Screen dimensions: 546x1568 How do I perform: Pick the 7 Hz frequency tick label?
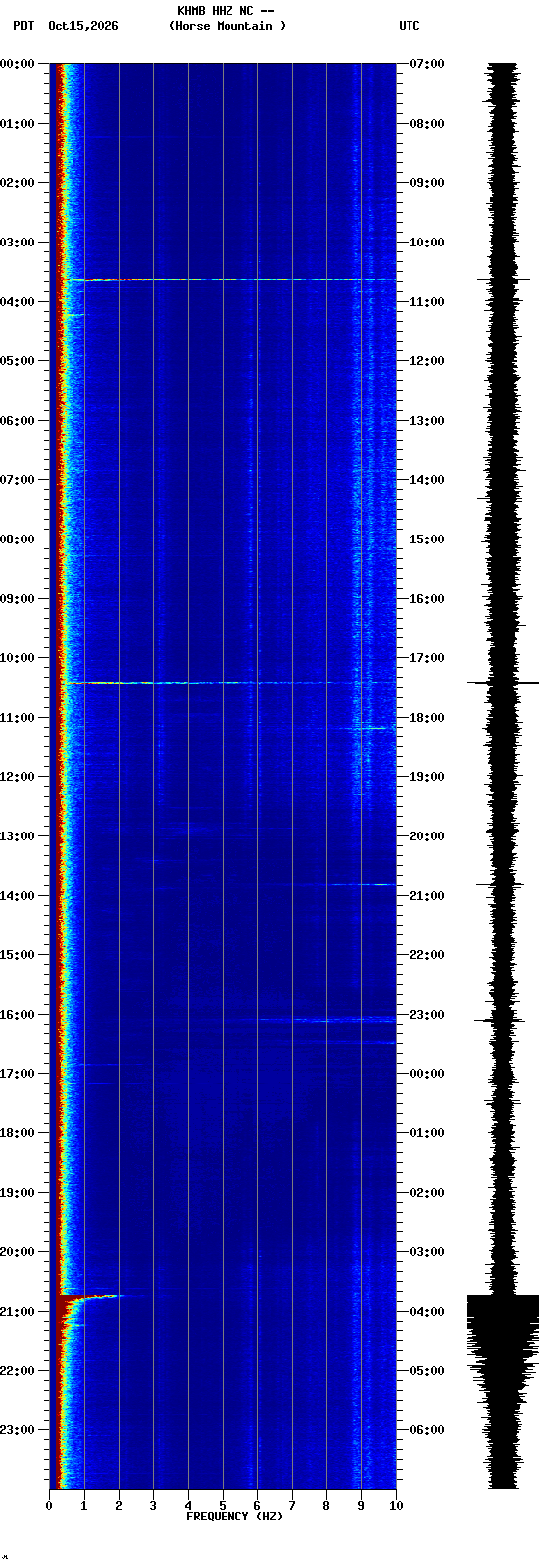(292, 1506)
